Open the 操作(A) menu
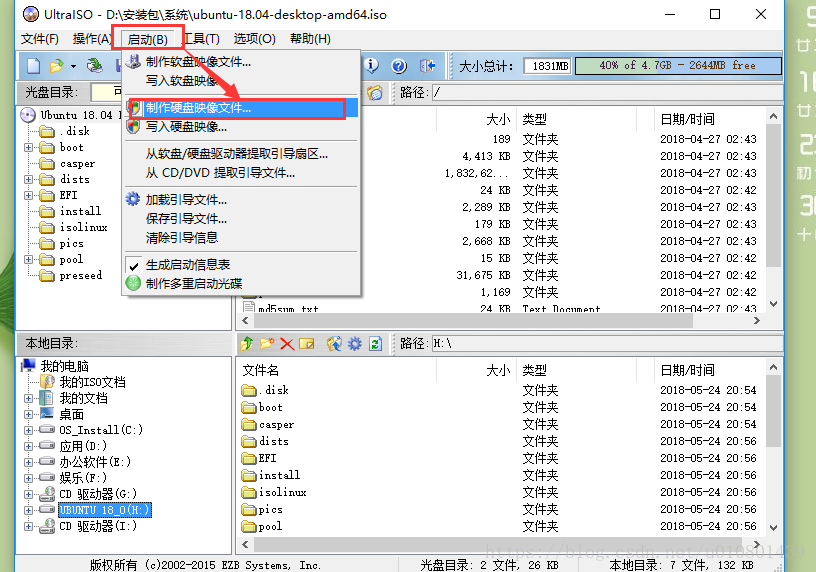This screenshot has height=572, width=816. pyautogui.click(x=92, y=39)
